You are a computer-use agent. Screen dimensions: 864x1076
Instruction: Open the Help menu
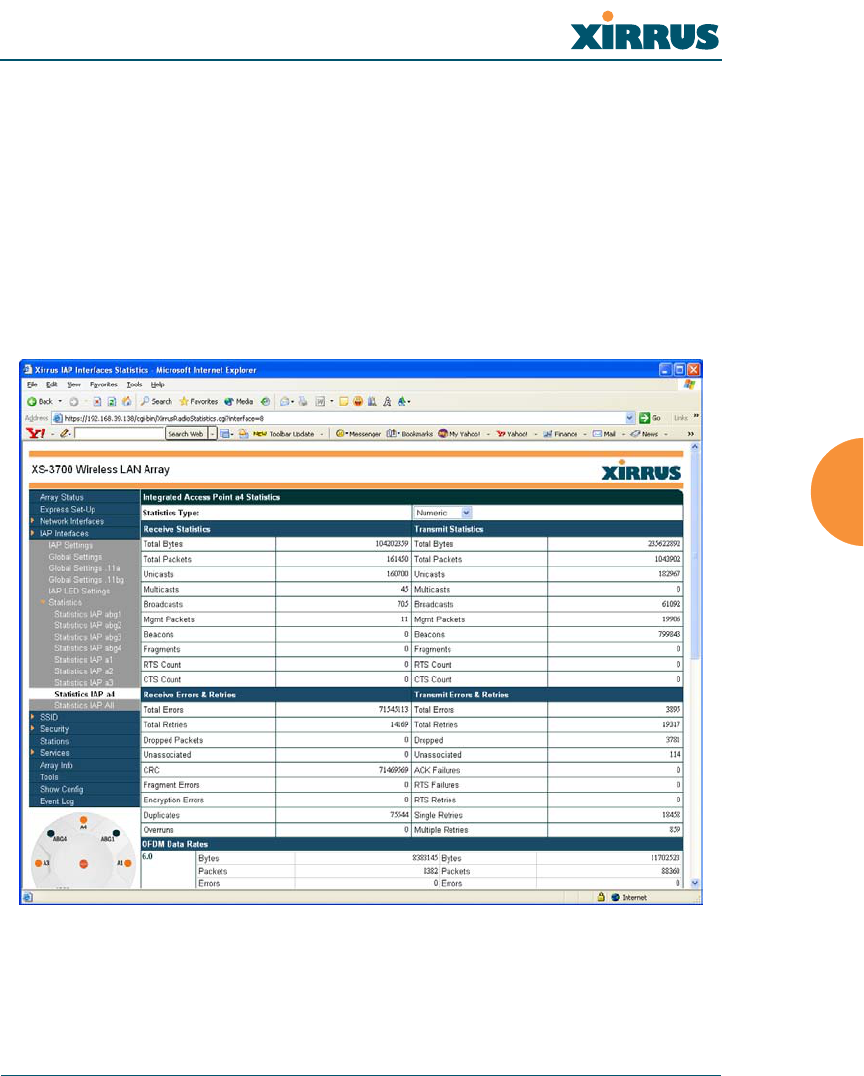click(158, 384)
